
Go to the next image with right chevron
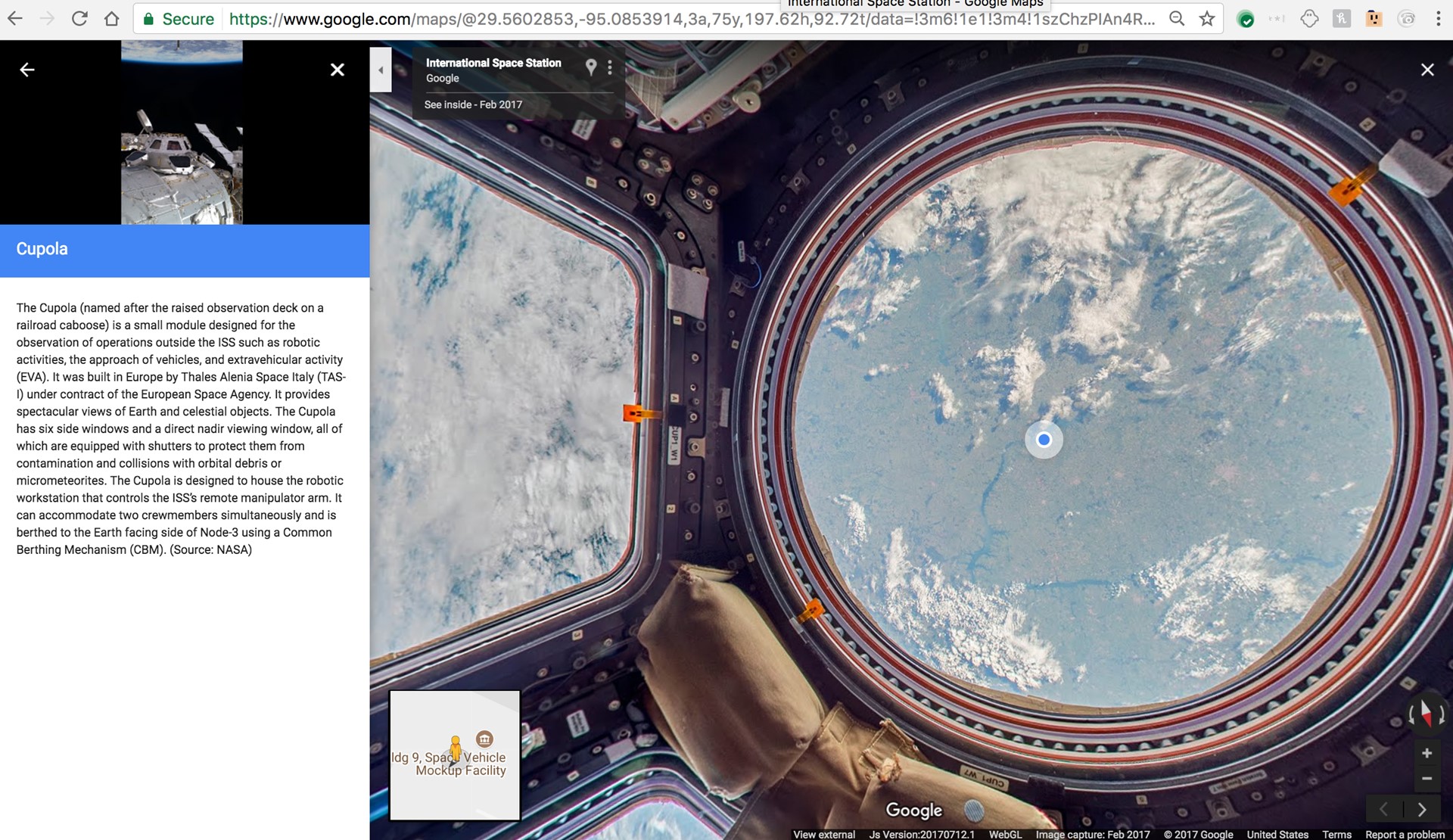point(1422,809)
